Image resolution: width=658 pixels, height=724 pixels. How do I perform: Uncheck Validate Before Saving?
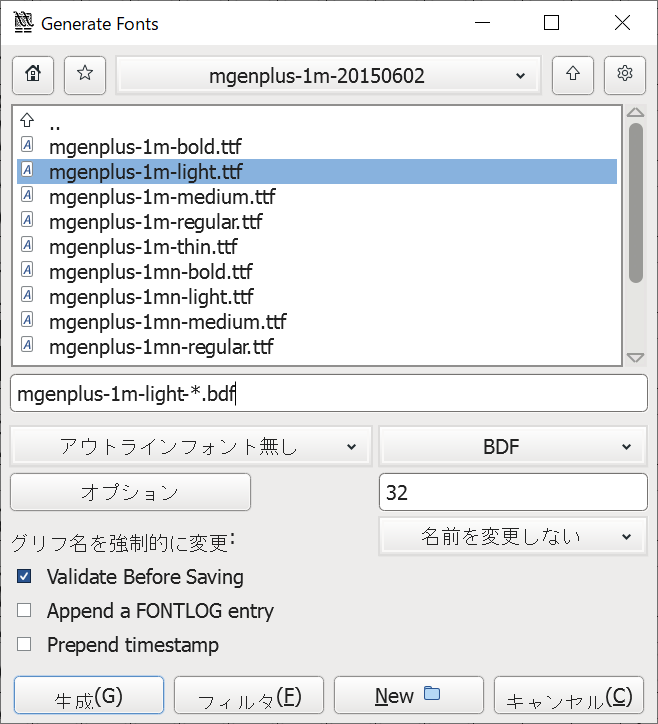point(24,576)
